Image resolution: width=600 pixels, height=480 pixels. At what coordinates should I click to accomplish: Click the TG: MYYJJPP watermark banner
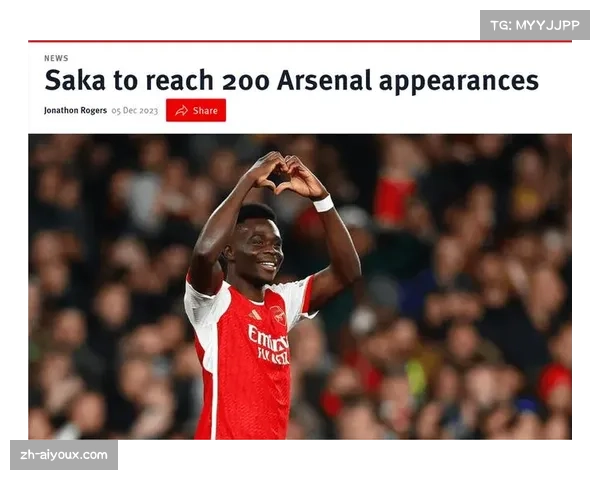pos(535,25)
